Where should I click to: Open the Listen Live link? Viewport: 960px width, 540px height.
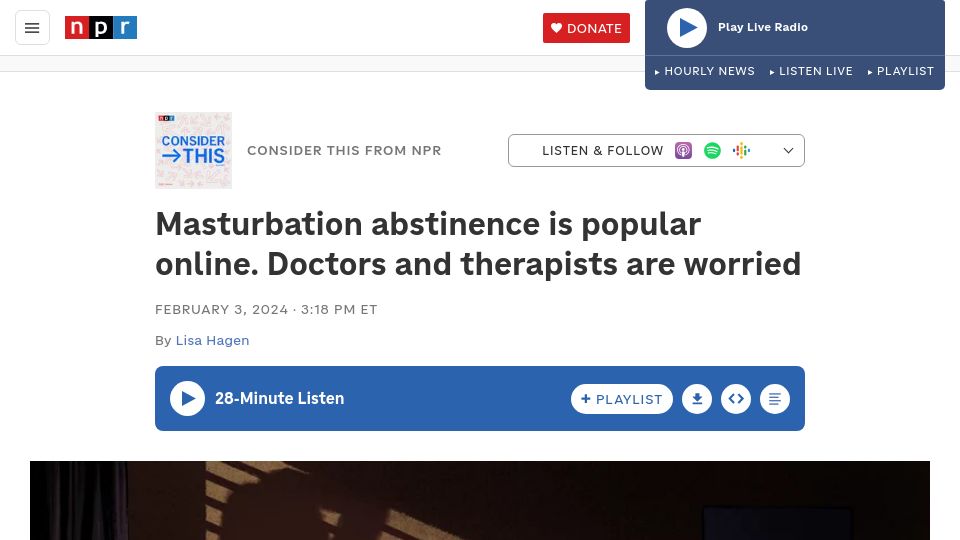click(x=811, y=71)
